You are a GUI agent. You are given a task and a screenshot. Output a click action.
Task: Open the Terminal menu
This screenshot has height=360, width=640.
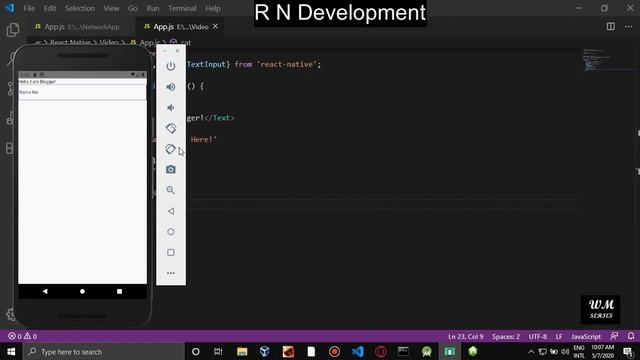(182, 8)
